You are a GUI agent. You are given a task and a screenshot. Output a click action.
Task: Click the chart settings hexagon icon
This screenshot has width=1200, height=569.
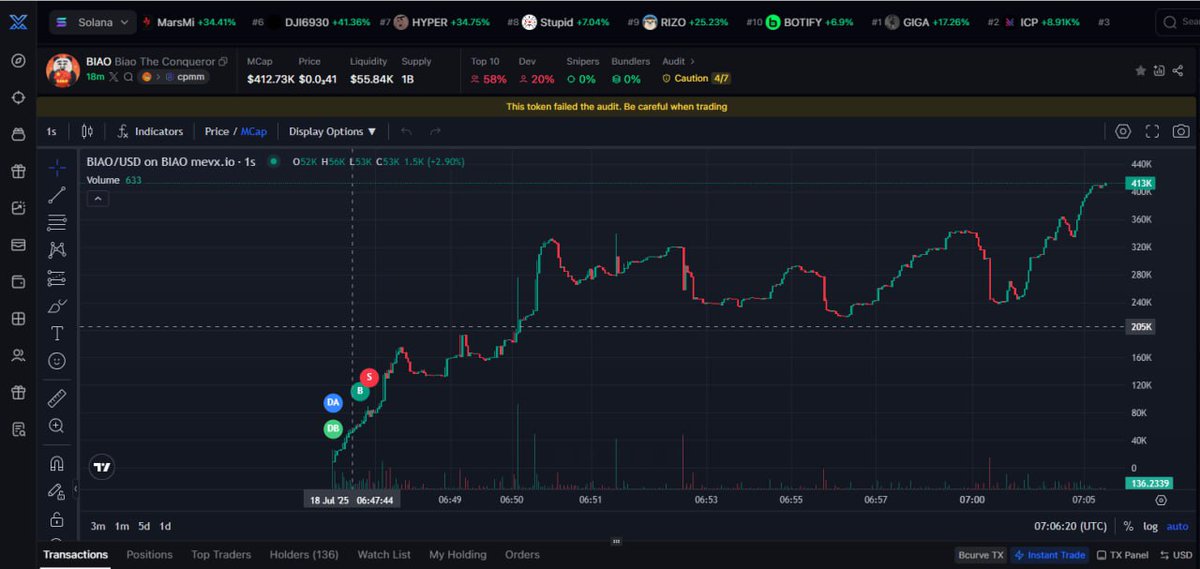click(x=1123, y=131)
